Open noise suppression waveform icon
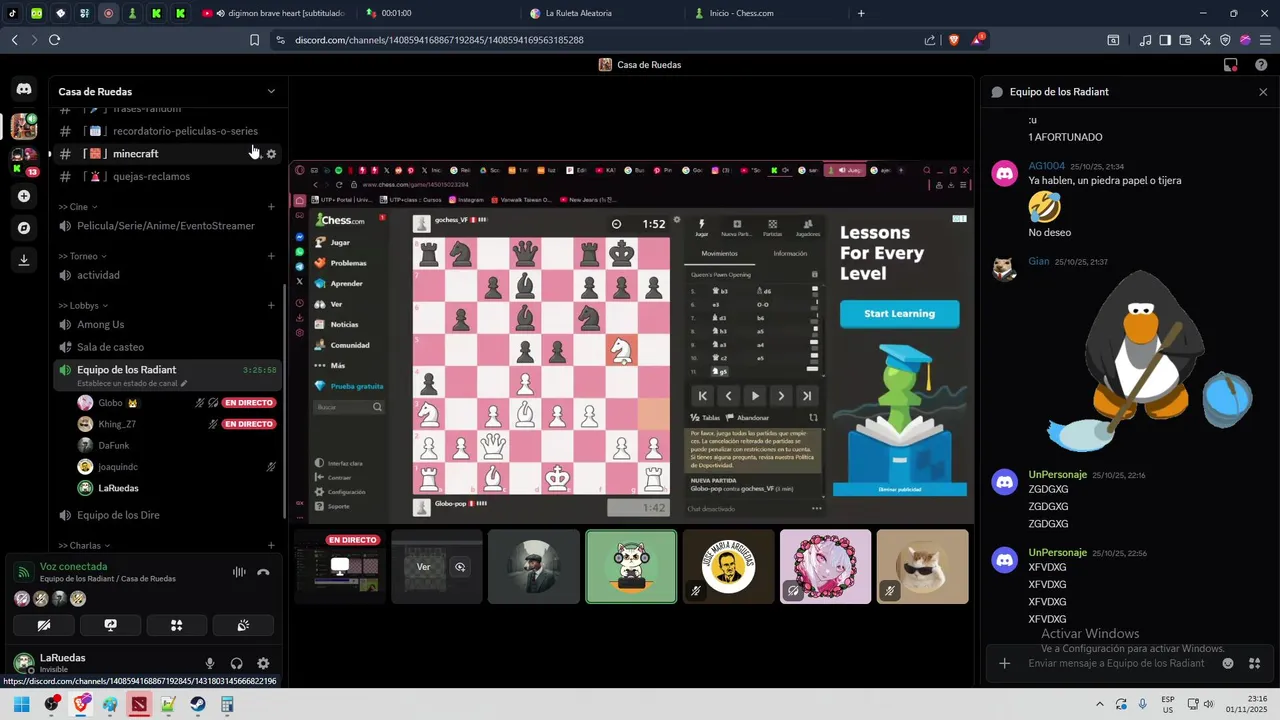The height and width of the screenshot is (720, 1280). coord(239,572)
